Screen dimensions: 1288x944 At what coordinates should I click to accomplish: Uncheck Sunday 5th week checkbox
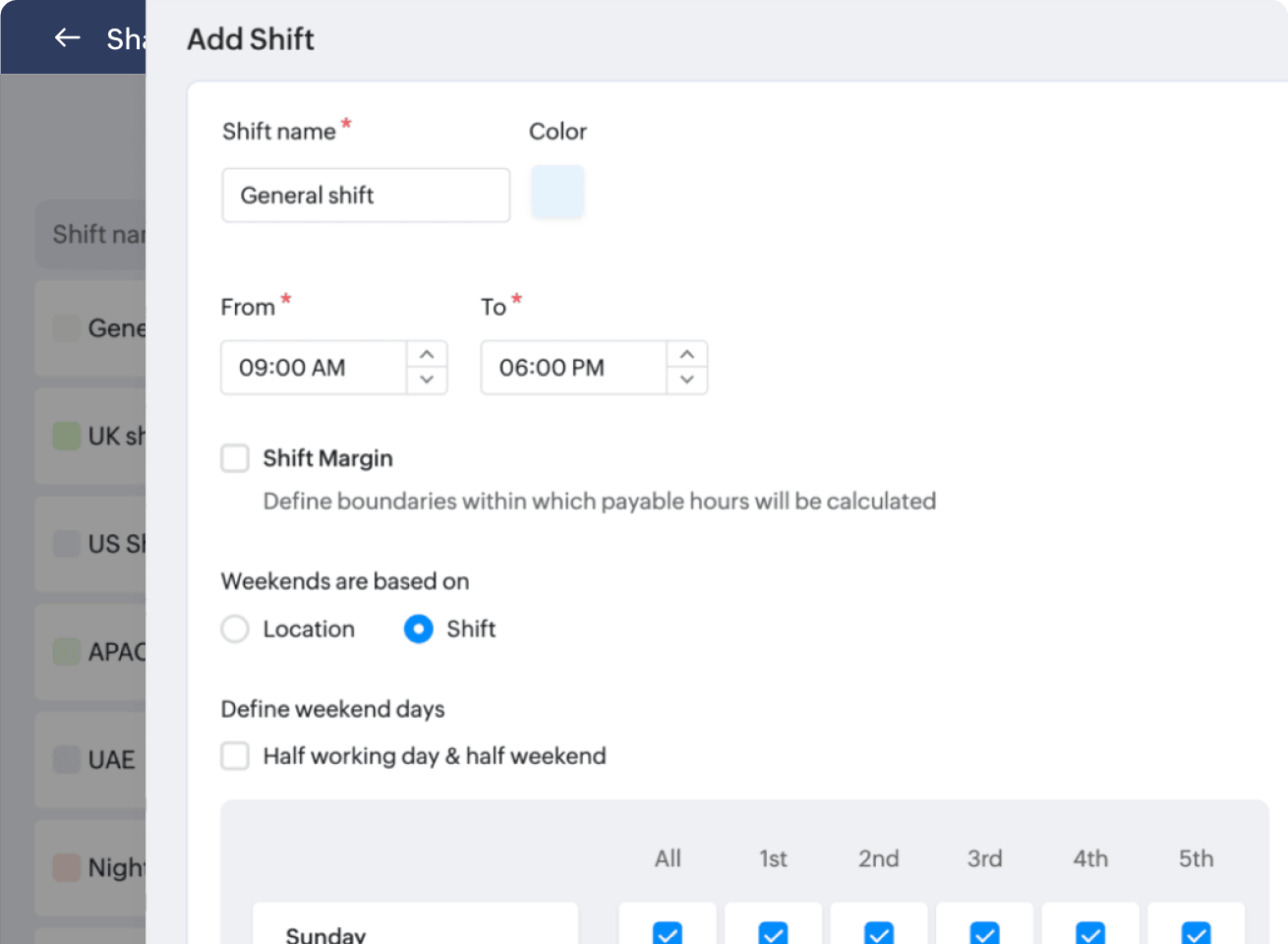click(x=1197, y=932)
